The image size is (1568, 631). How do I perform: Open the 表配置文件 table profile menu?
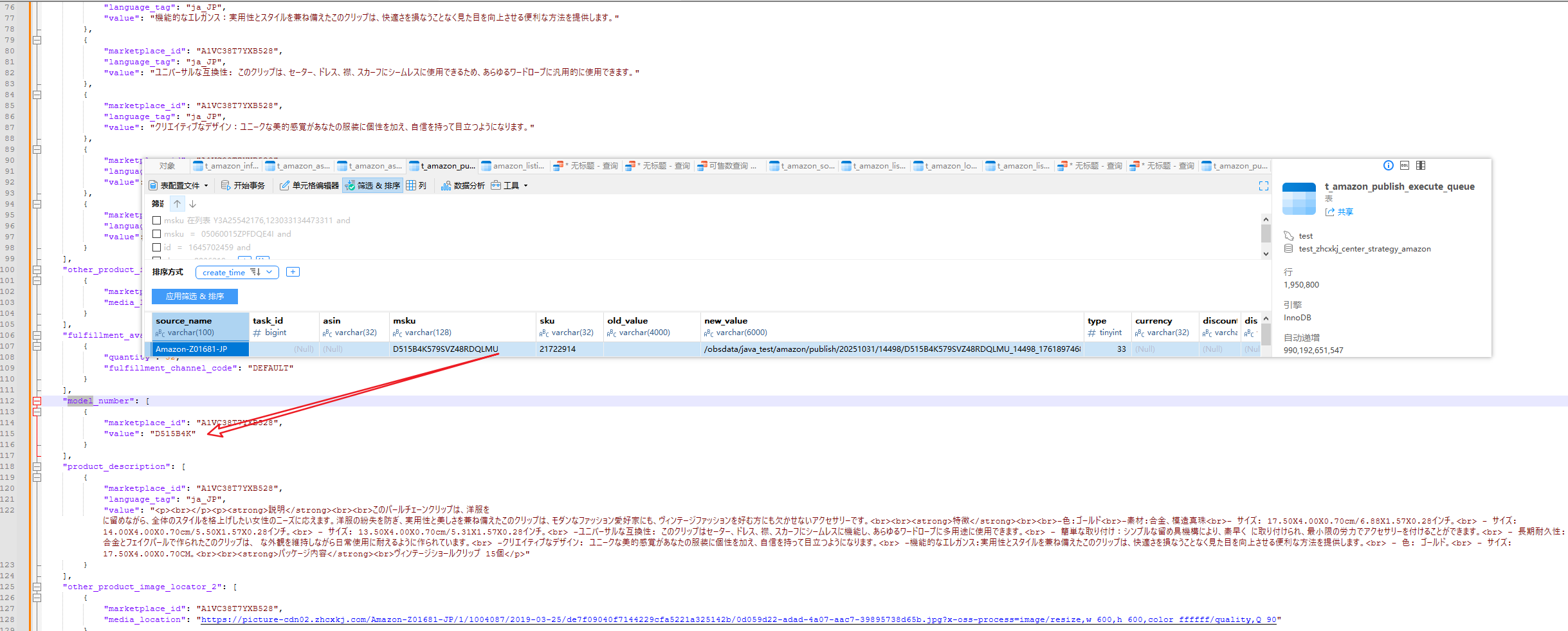point(179,186)
